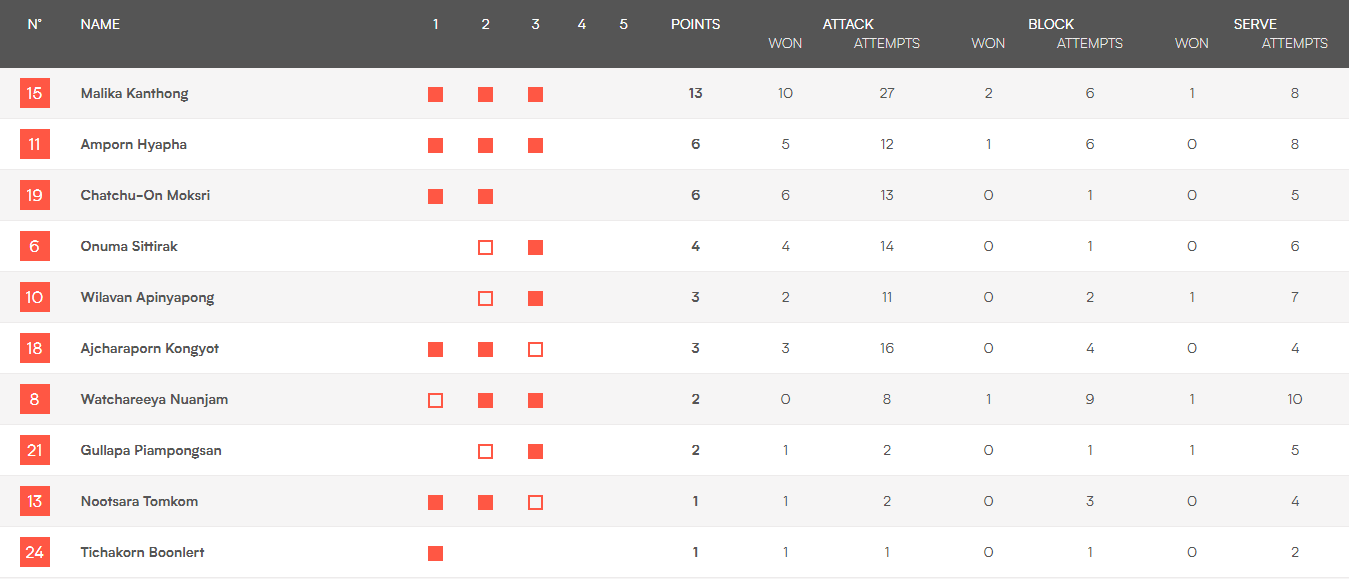Viewport: 1349px width, 579px height.
Task: Click Watchareeya Nuanjam's hollow set 1 square
Action: click(x=435, y=400)
